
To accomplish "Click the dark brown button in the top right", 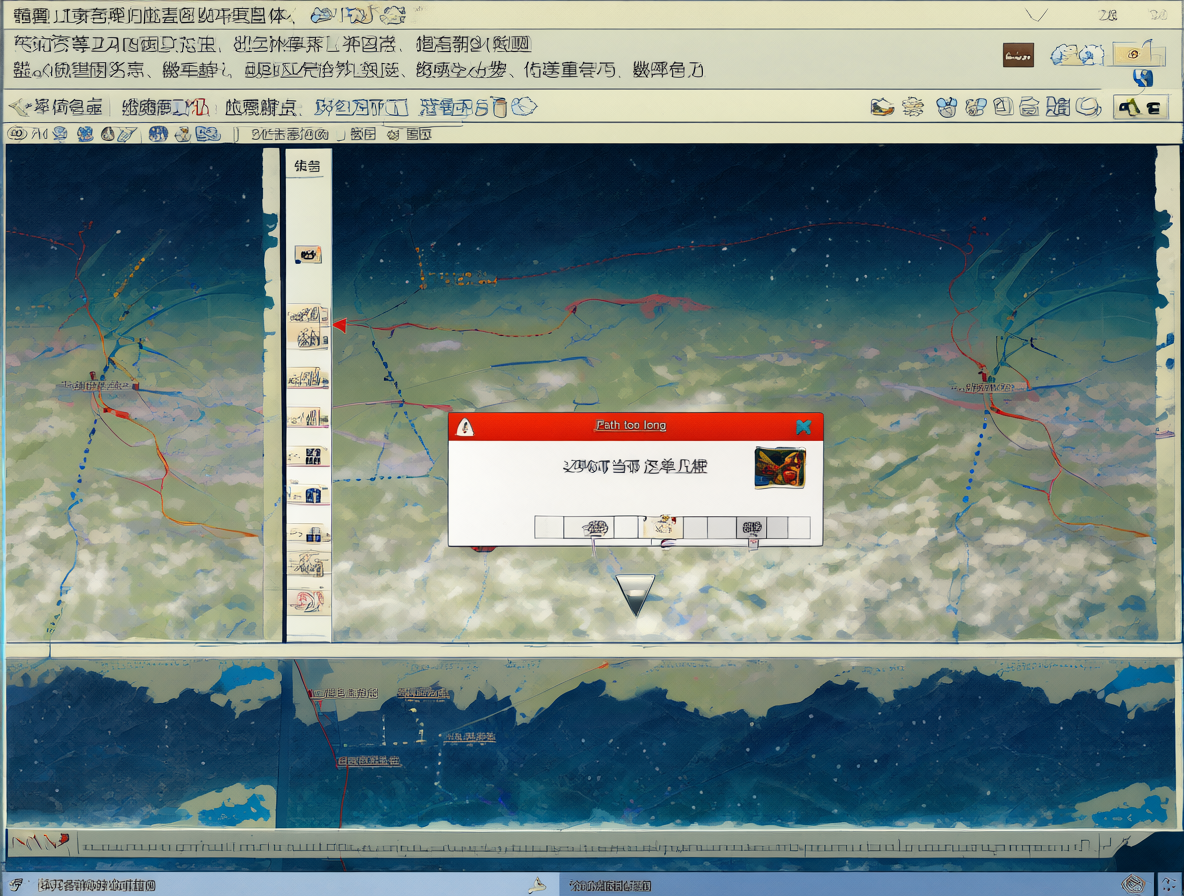I will coord(1018,55).
